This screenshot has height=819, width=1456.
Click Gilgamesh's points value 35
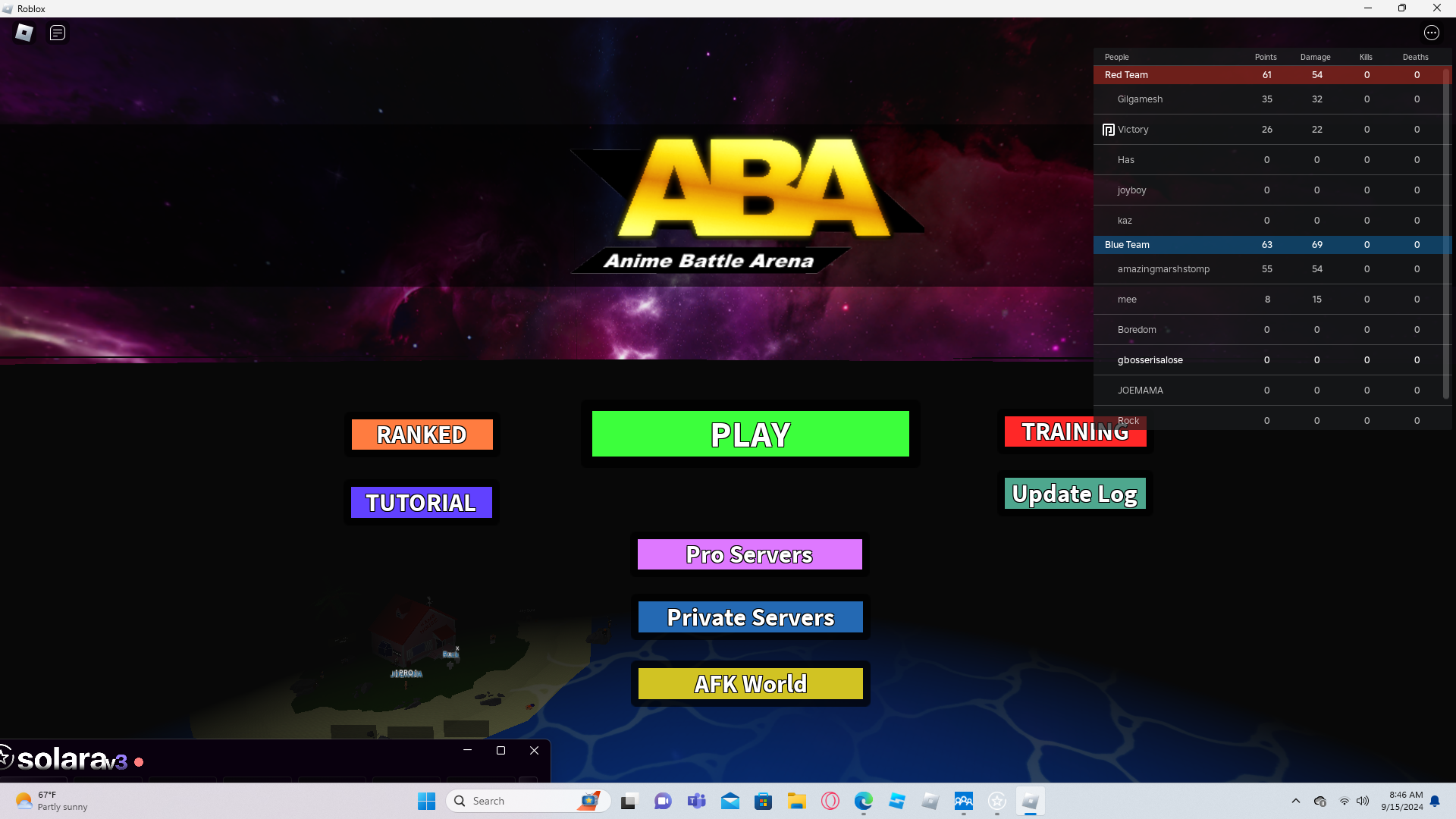(x=1266, y=99)
